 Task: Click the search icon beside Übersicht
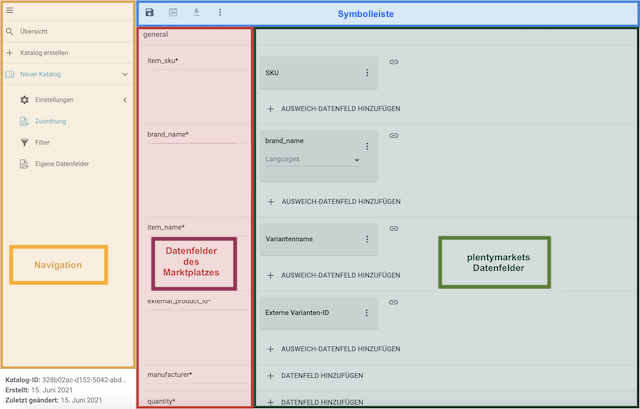pyautogui.click(x=10, y=31)
